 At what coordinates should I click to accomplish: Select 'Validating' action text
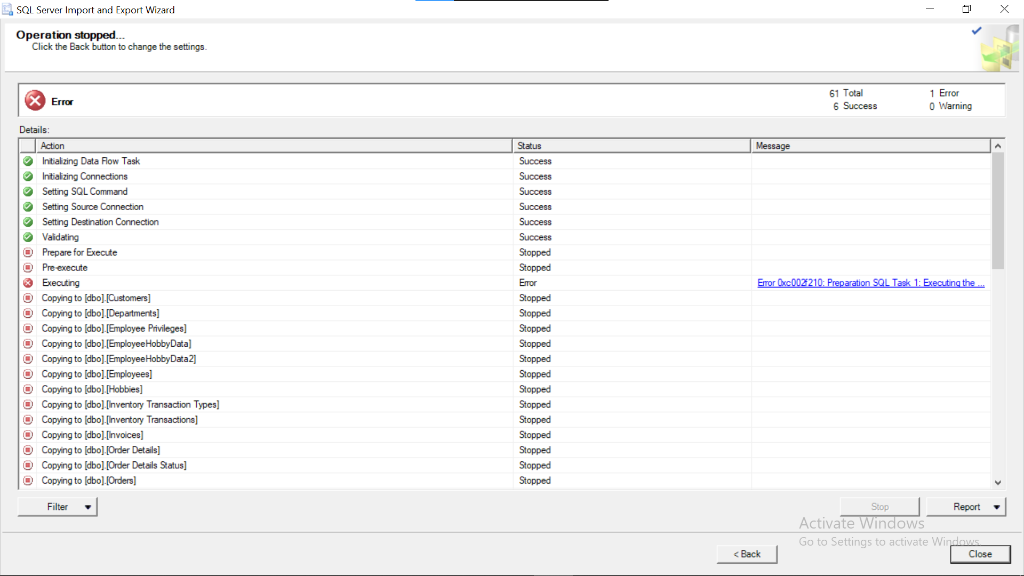(x=61, y=237)
